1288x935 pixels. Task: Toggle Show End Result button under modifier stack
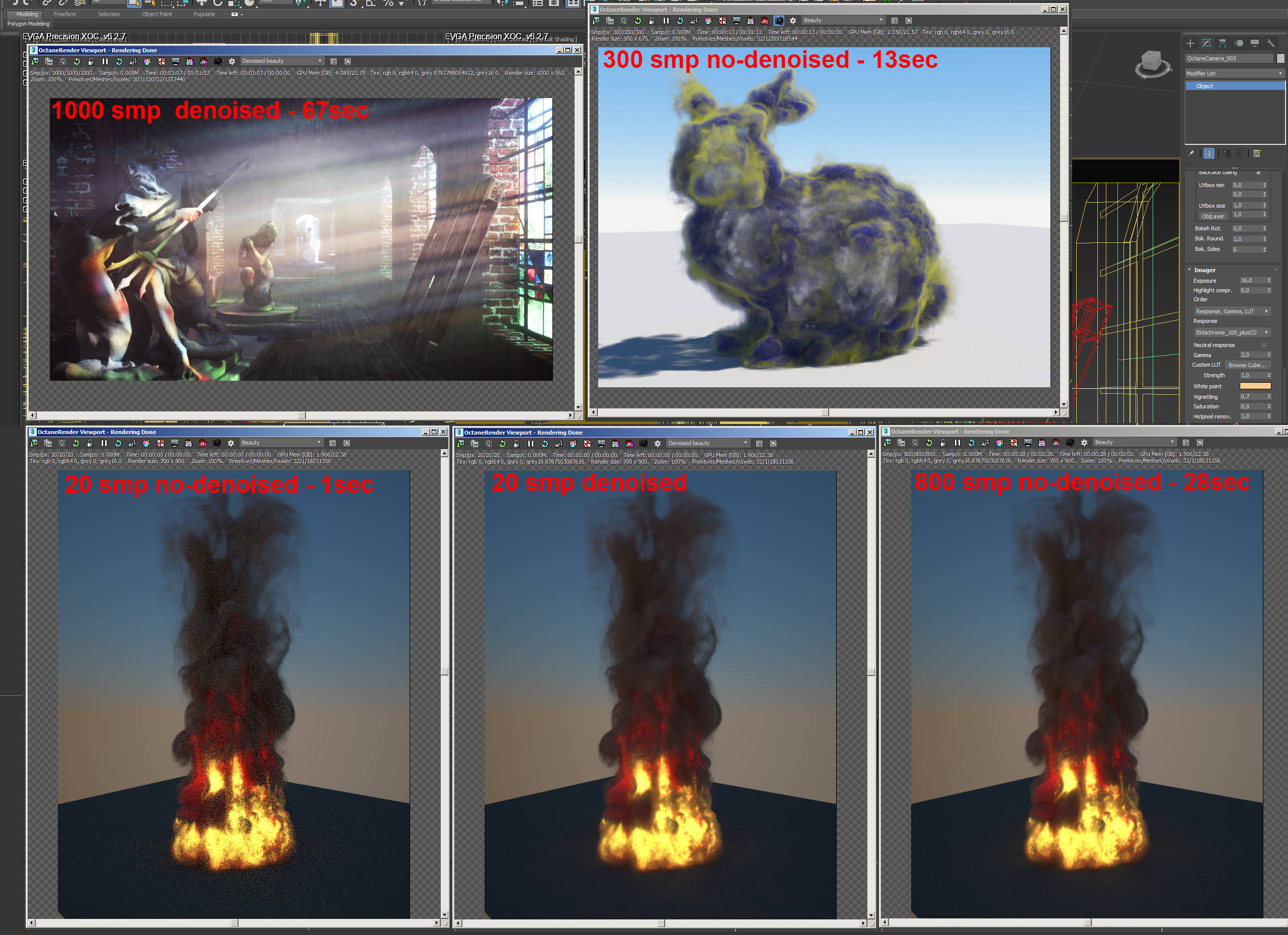click(x=1209, y=153)
